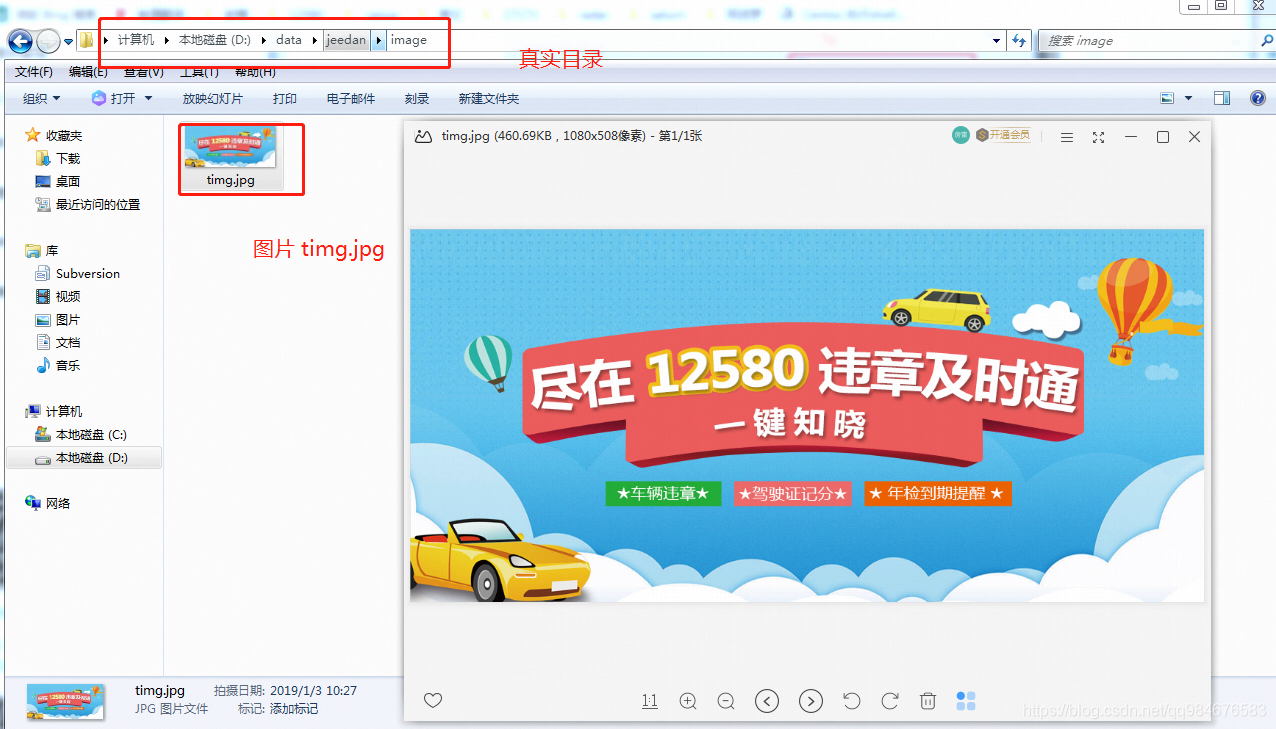The image size is (1276, 729).
Task: Open the 视频 library
Action: click(68, 296)
